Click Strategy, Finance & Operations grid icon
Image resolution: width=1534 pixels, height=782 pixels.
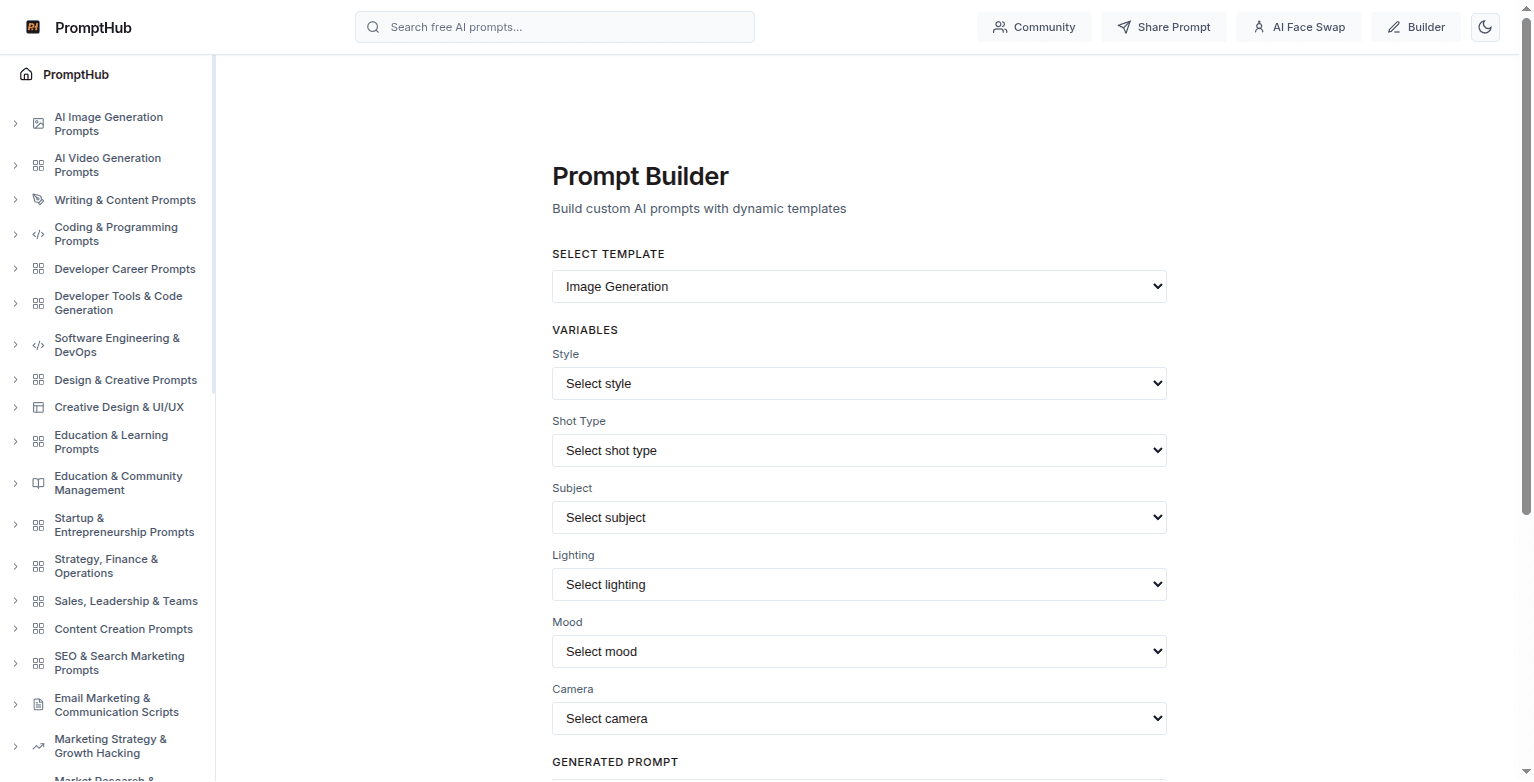38,566
